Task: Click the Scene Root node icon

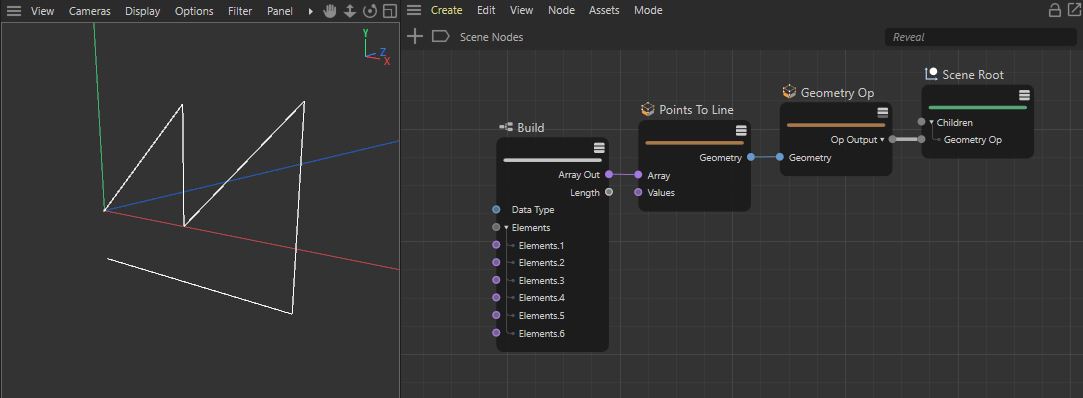Action: 930,74
